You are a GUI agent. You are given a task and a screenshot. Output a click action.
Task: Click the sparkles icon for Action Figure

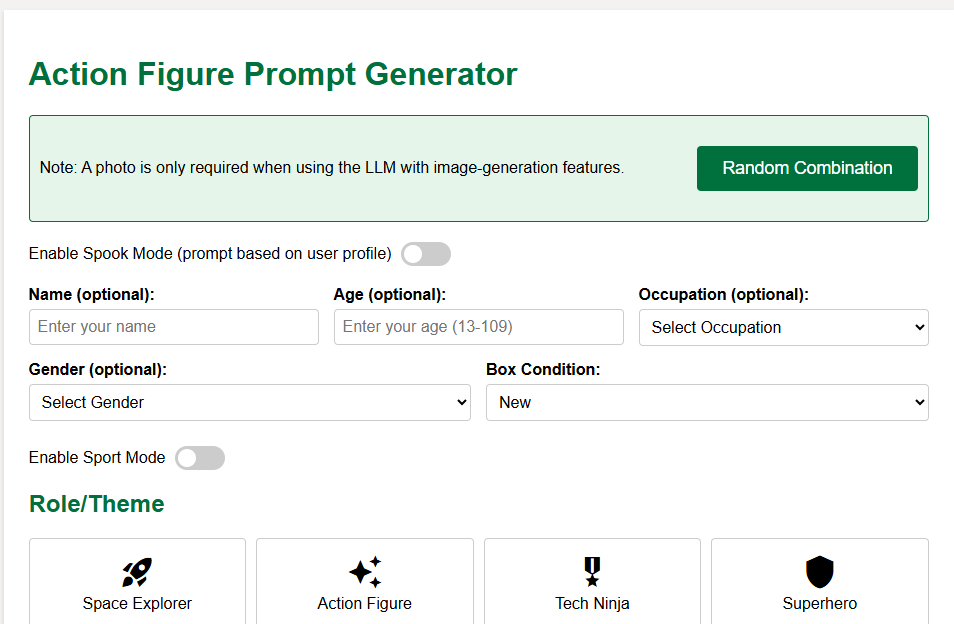(365, 572)
